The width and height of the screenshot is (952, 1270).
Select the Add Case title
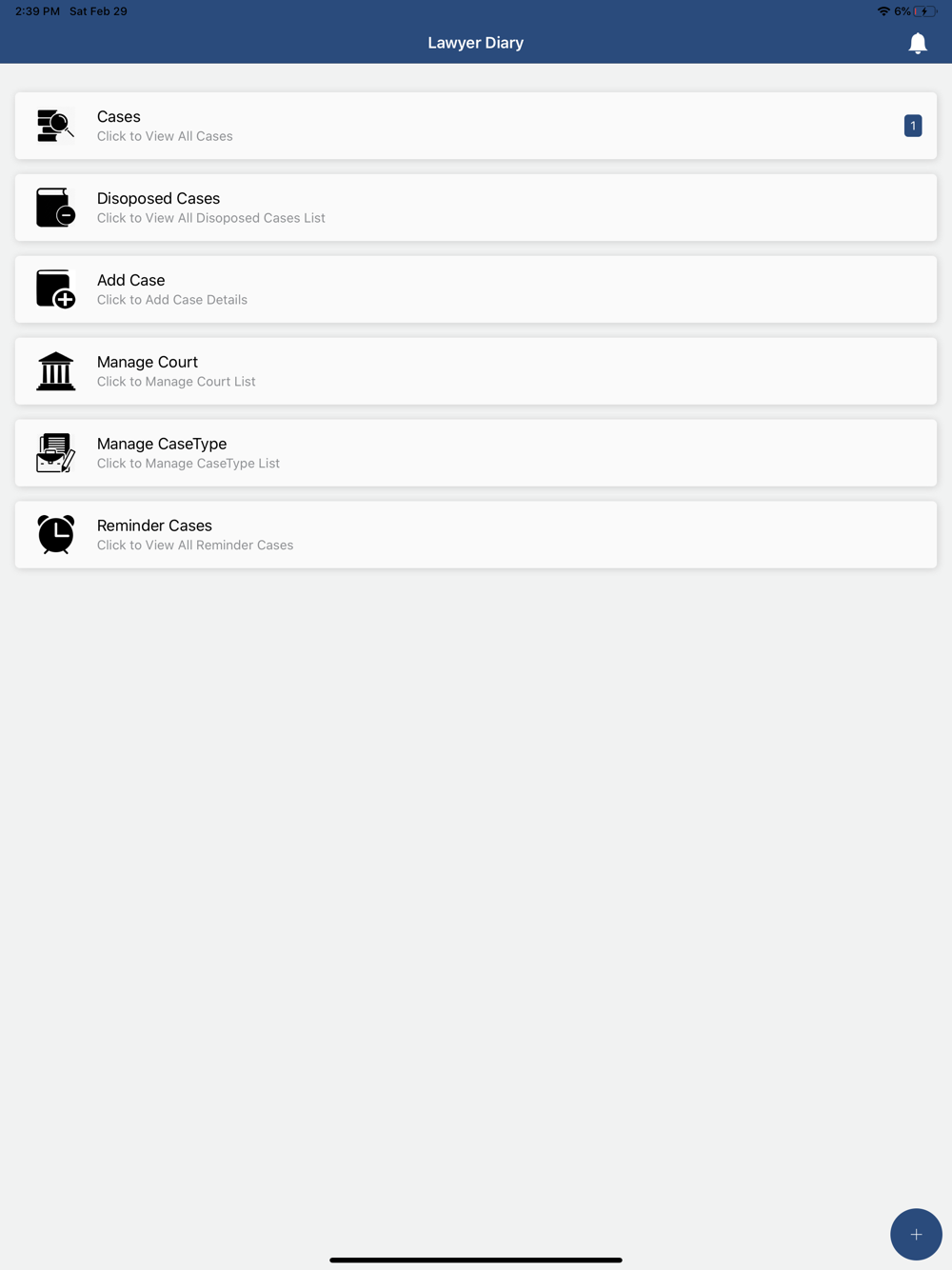[131, 280]
